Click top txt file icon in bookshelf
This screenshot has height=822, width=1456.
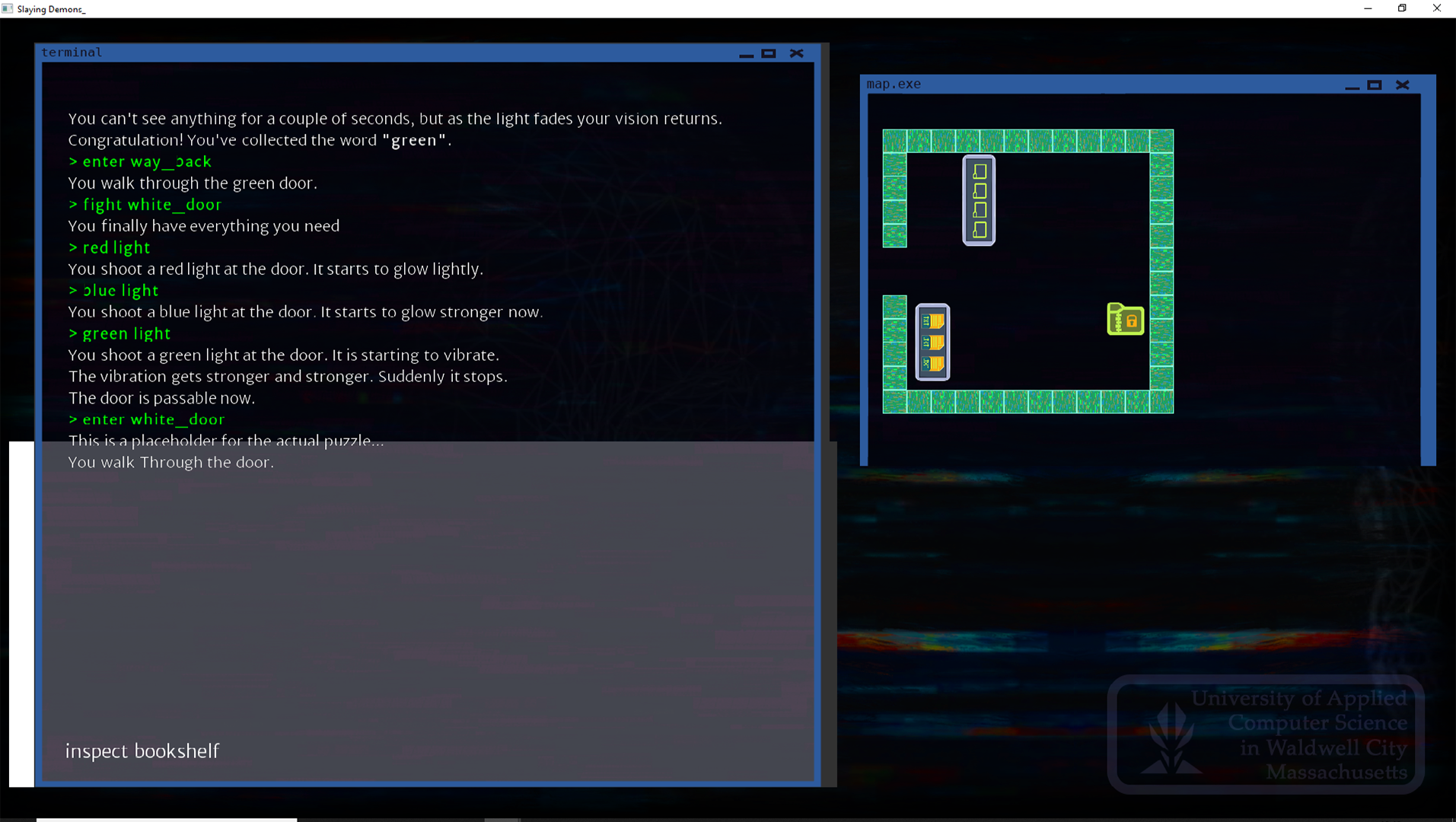click(933, 321)
